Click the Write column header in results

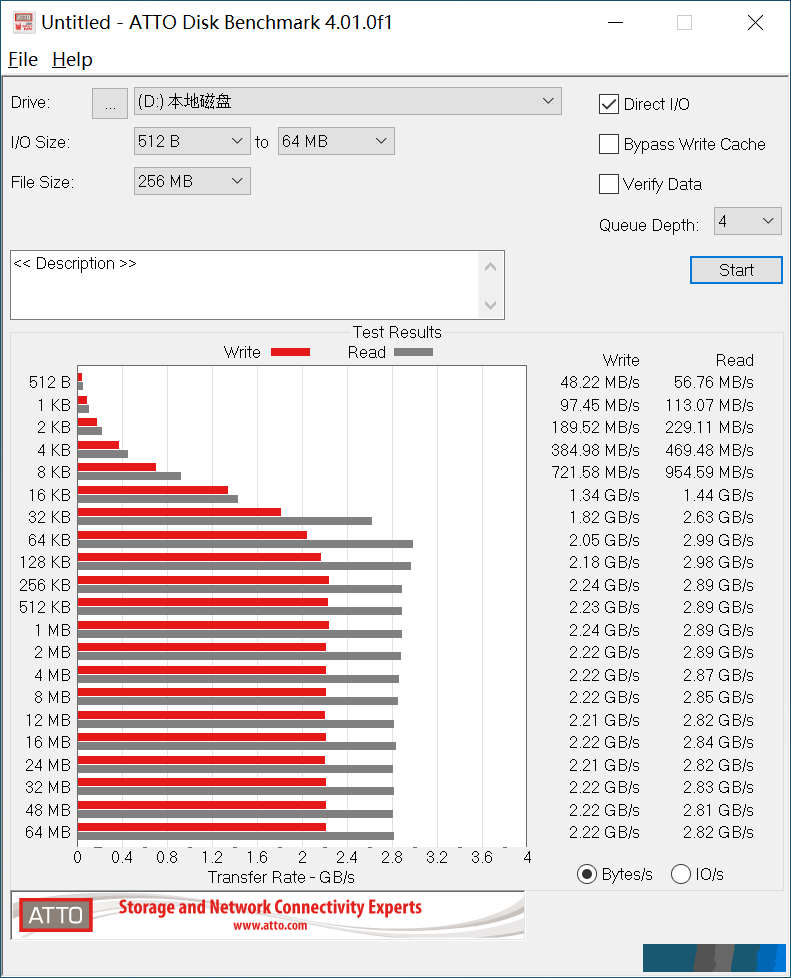coord(621,361)
